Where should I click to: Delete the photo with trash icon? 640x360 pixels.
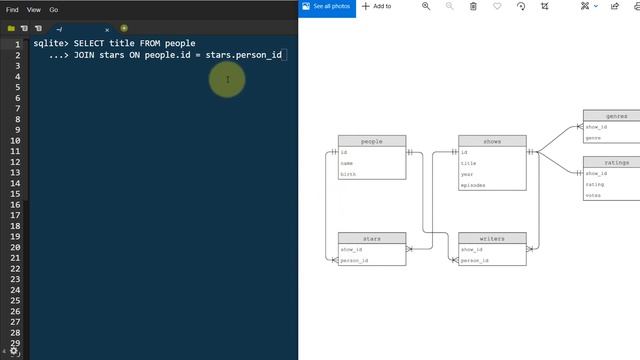(473, 6)
